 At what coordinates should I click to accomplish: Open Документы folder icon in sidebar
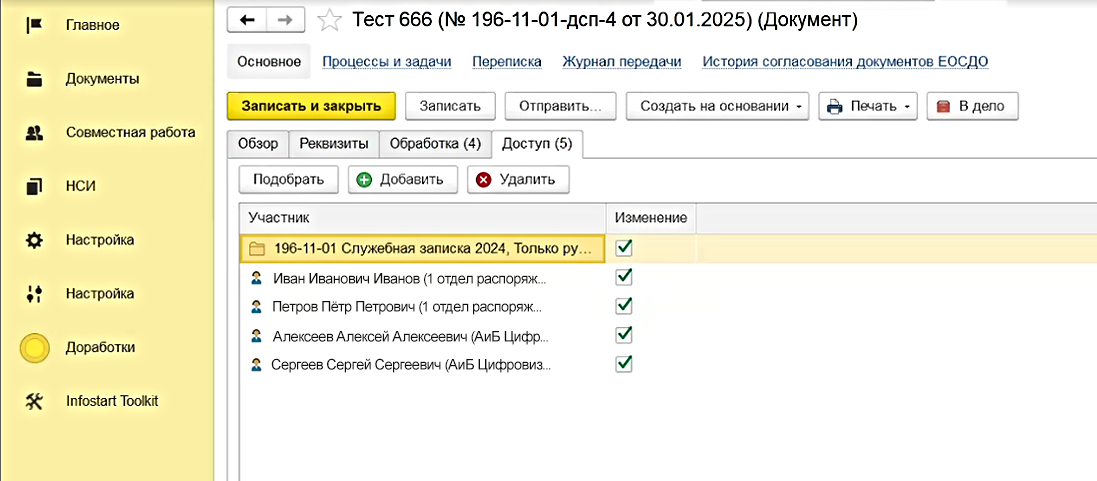click(35, 79)
